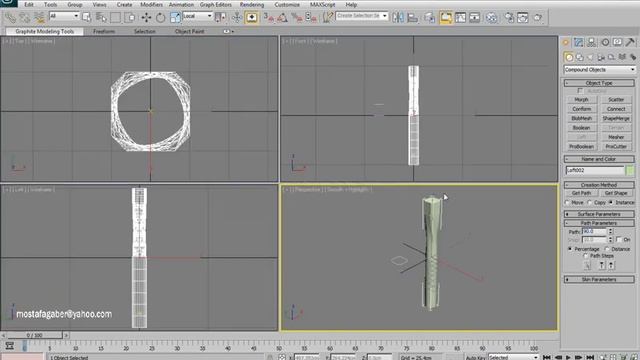Select Instance creation method radio
640x360 pixels.
click(x=611, y=202)
